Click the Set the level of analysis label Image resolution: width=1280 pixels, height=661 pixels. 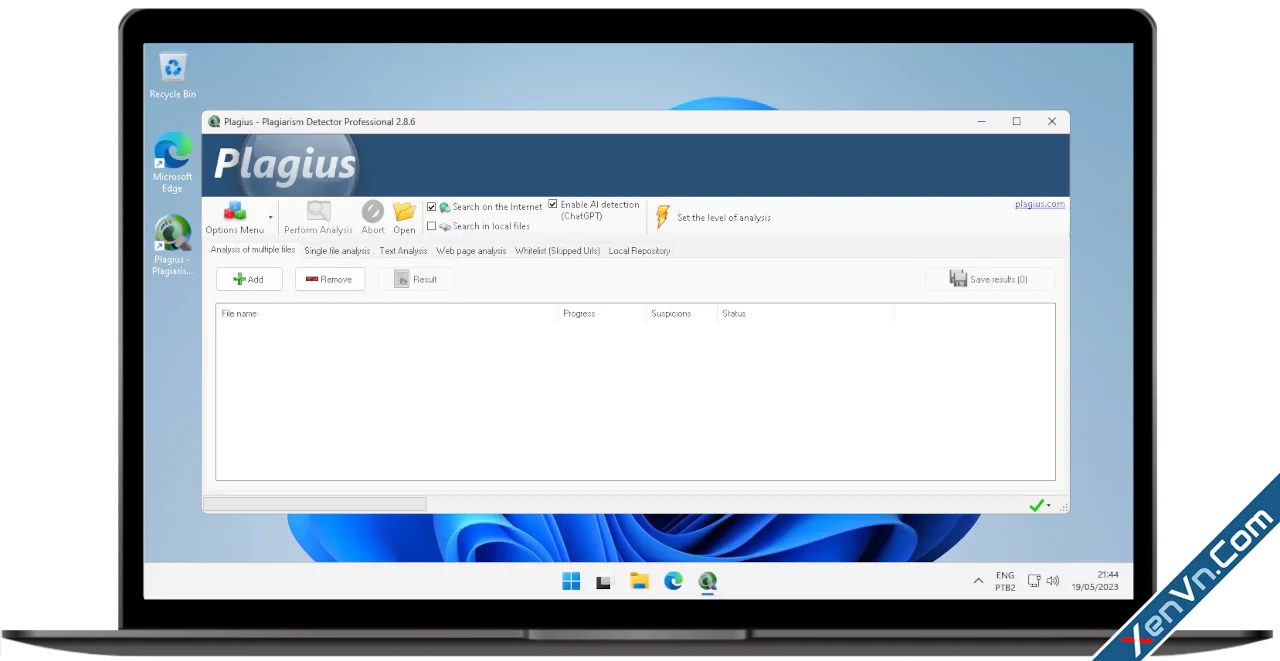(724, 218)
